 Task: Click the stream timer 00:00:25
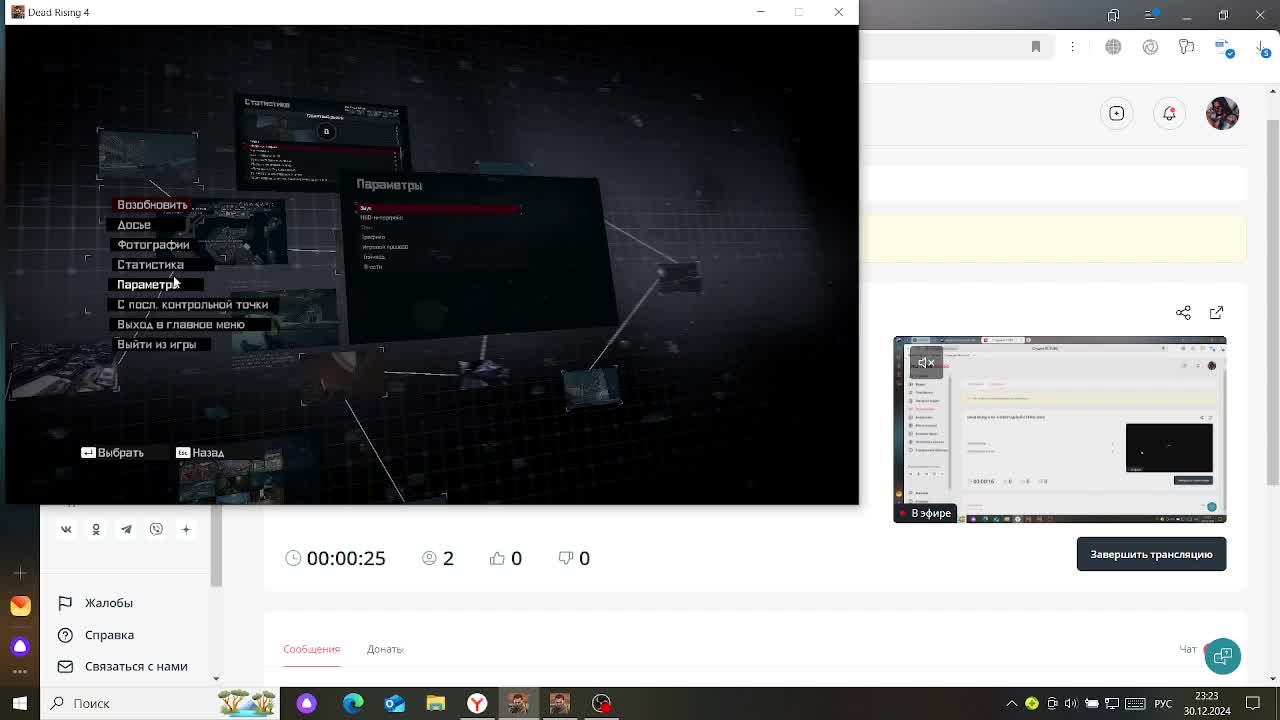[x=346, y=558]
